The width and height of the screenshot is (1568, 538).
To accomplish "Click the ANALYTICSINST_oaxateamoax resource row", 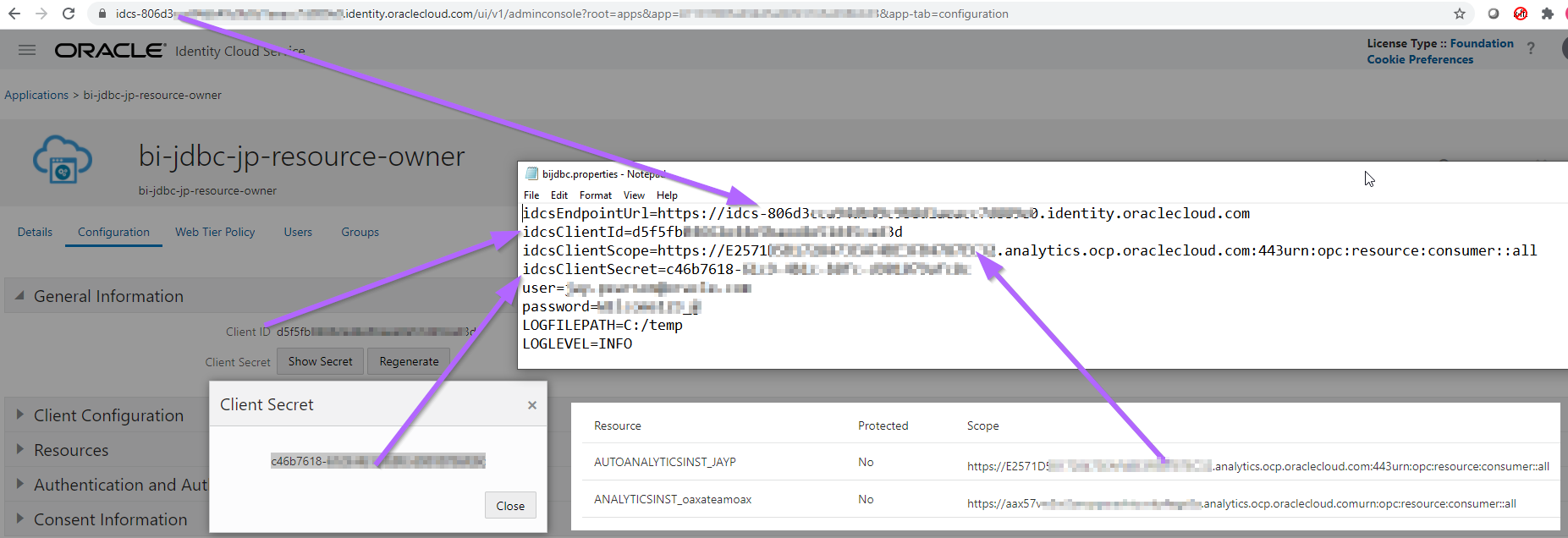I will (1065, 499).
